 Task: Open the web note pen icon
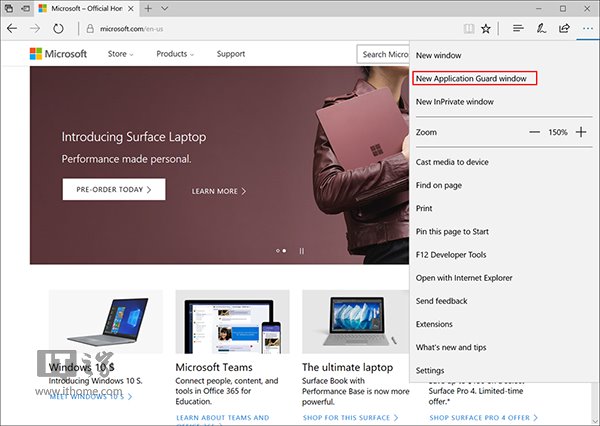point(541,28)
